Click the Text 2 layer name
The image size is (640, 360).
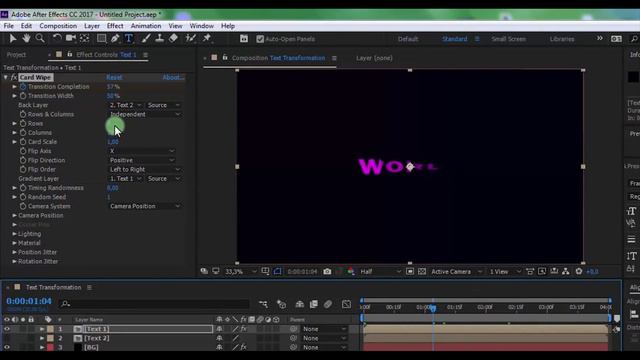(x=96, y=338)
